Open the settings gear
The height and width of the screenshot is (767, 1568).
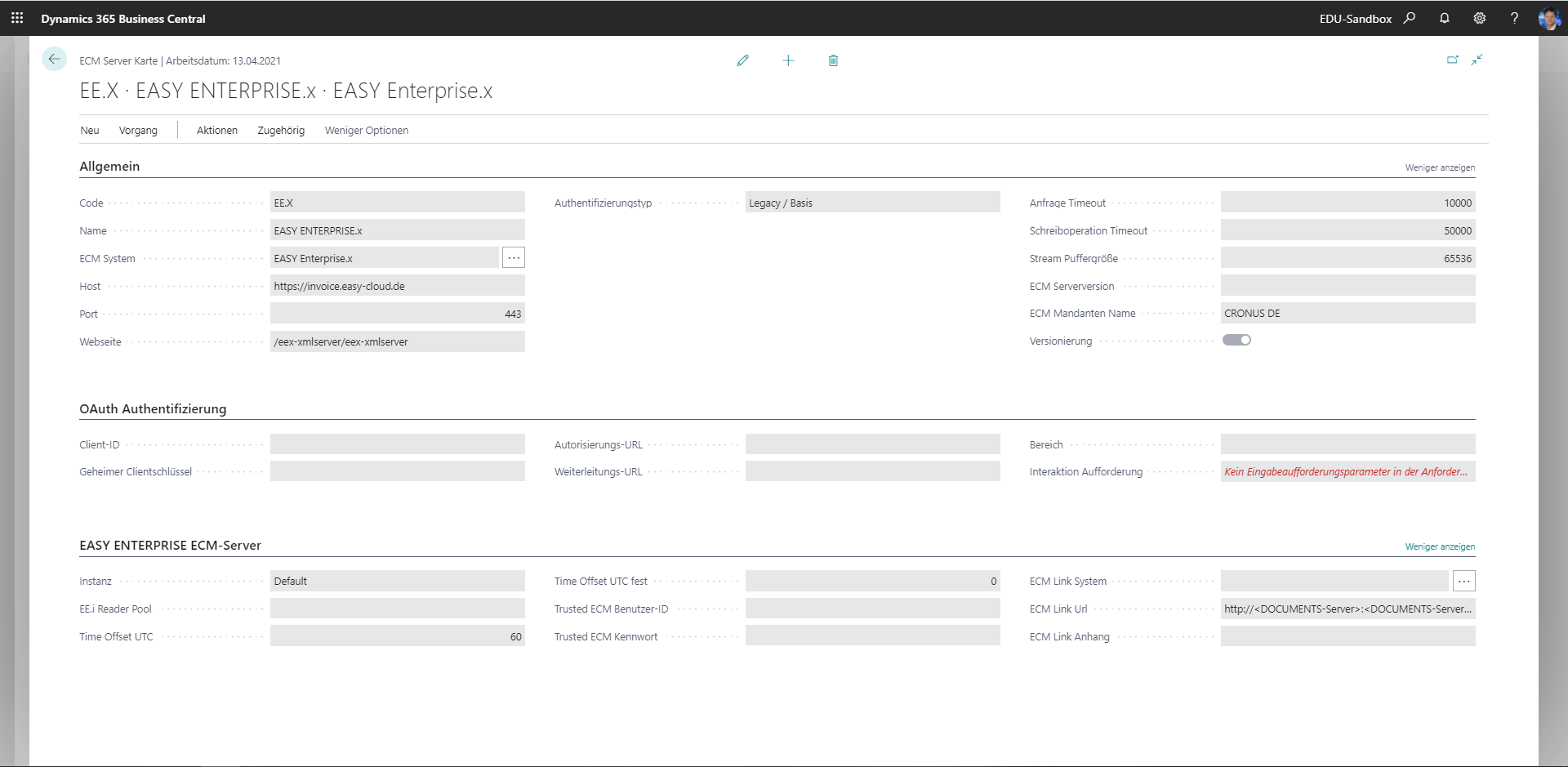(1480, 18)
